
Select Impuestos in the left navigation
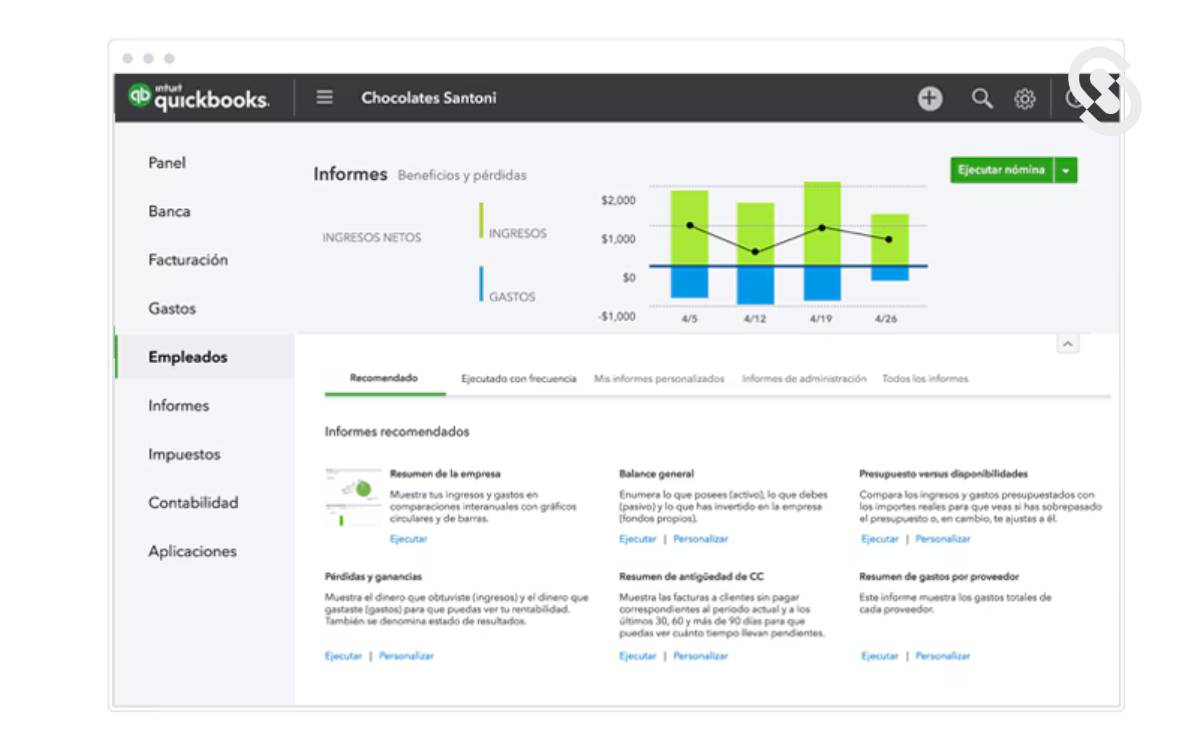click(184, 454)
